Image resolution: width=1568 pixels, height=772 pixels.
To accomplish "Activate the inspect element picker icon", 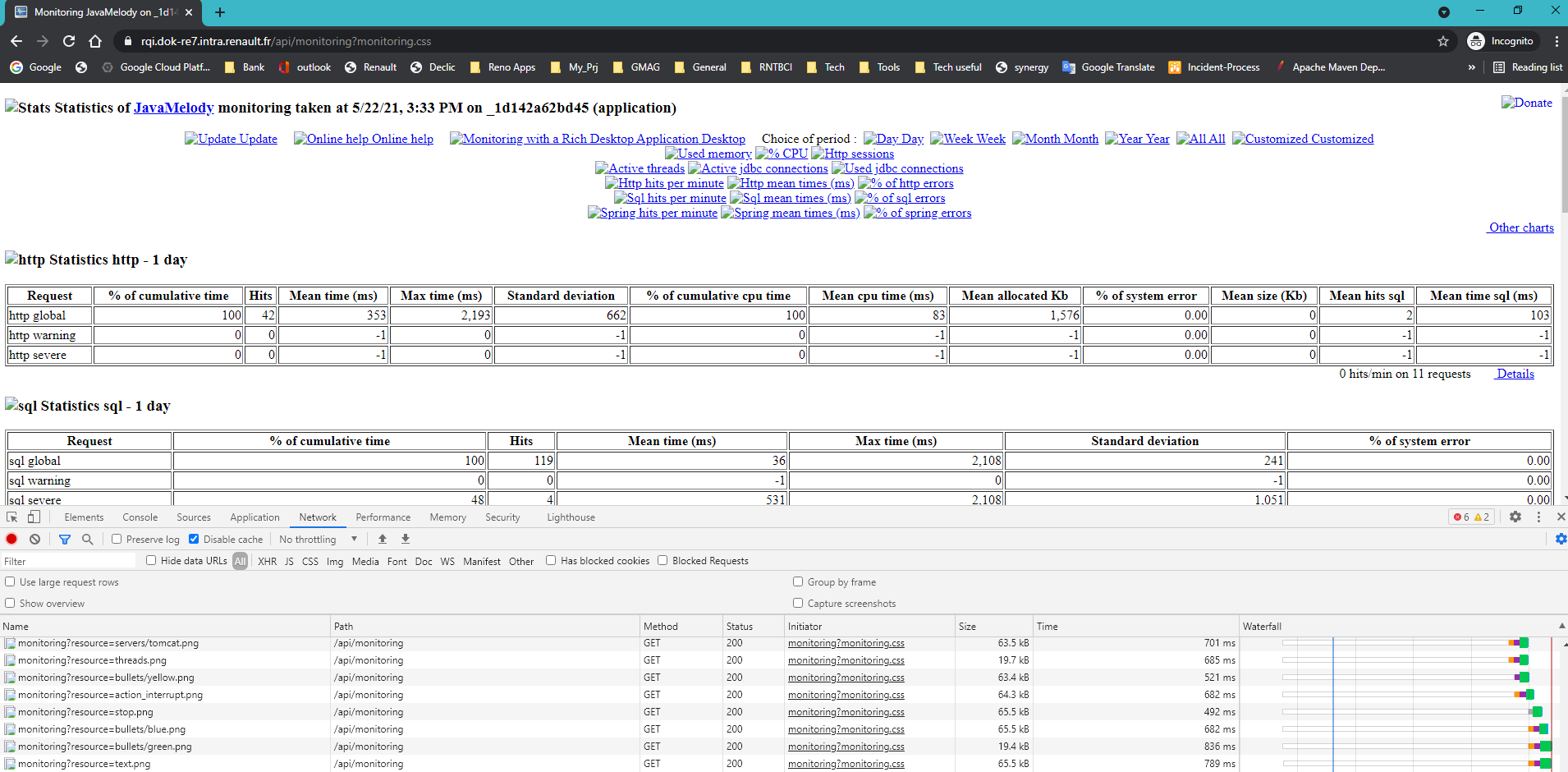I will pyautogui.click(x=12, y=517).
